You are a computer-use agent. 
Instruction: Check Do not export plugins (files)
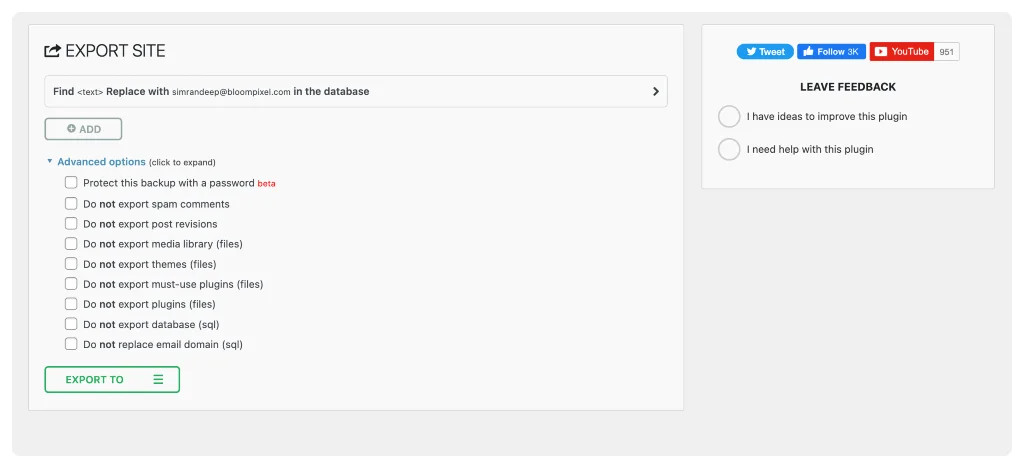(71, 304)
